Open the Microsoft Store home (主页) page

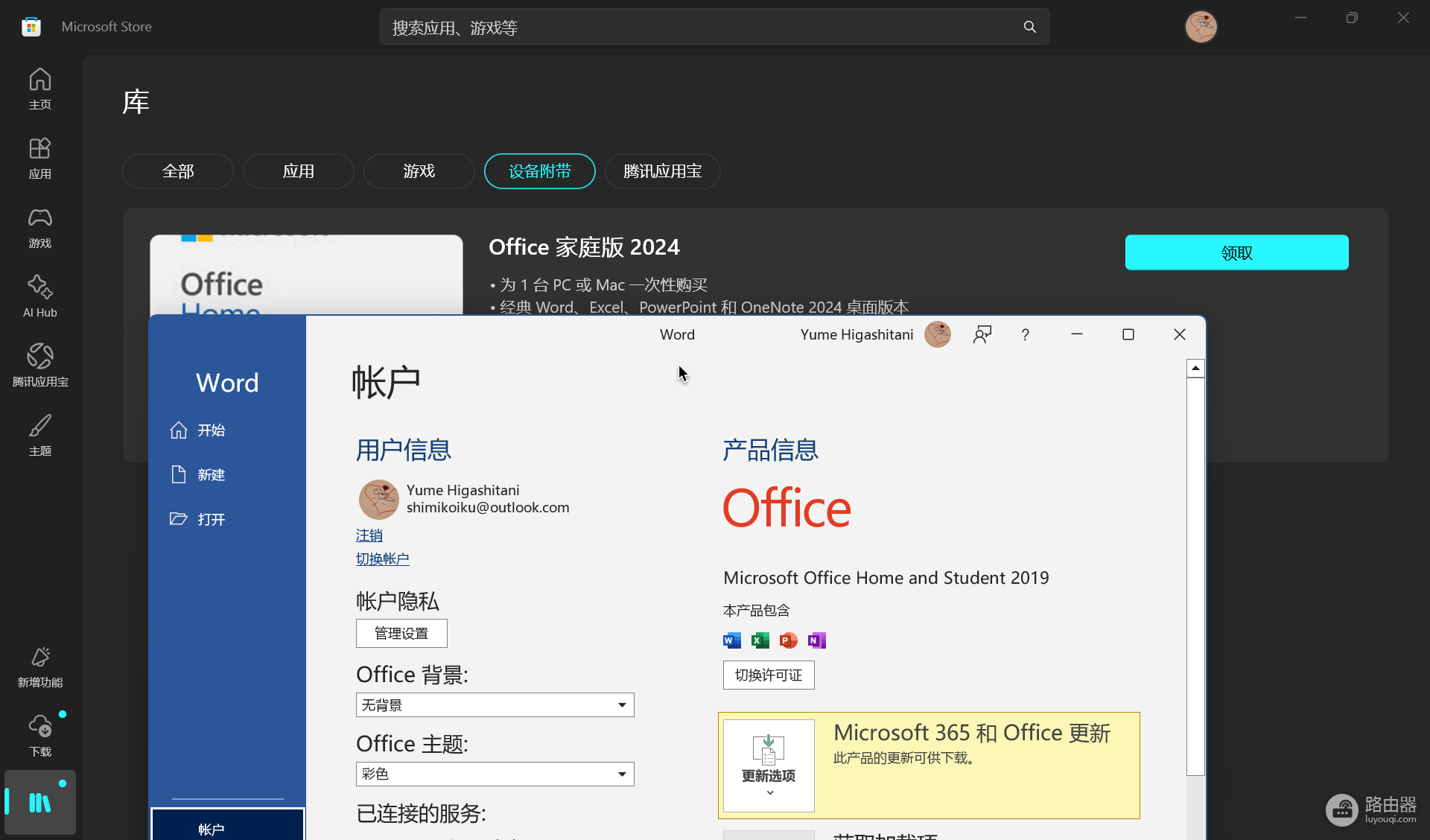click(40, 89)
